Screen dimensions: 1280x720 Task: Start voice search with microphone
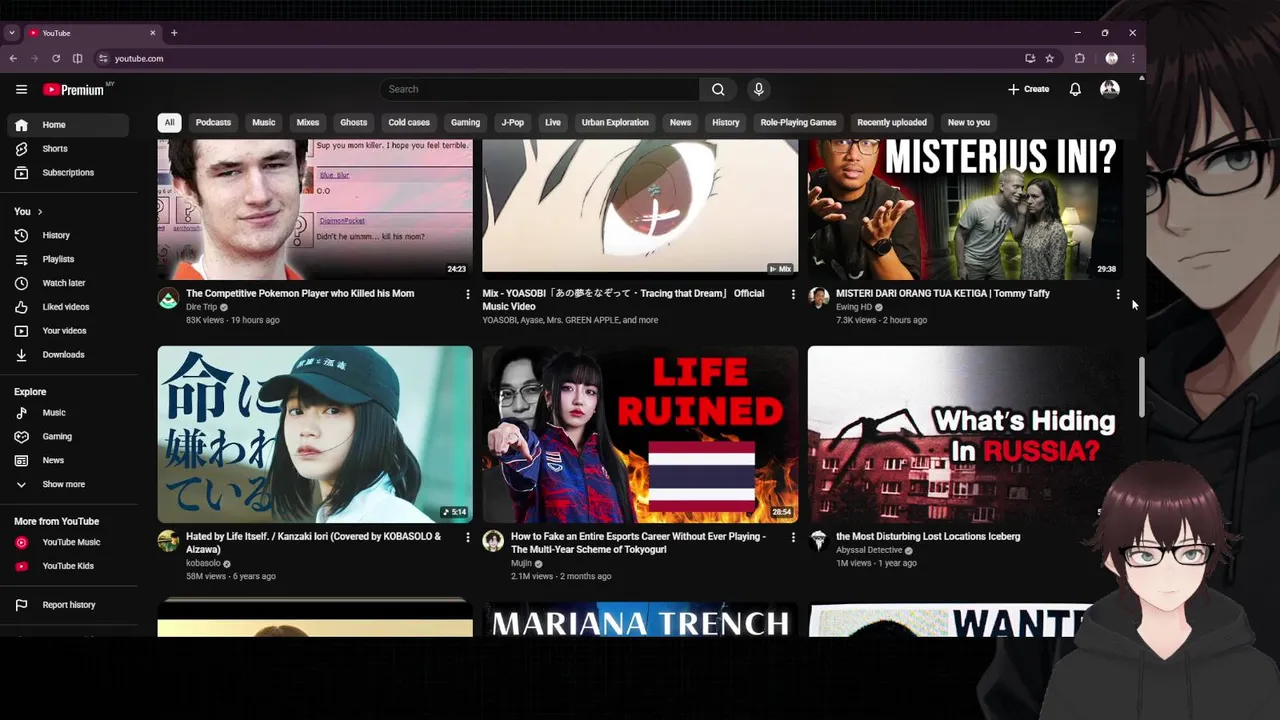point(759,89)
